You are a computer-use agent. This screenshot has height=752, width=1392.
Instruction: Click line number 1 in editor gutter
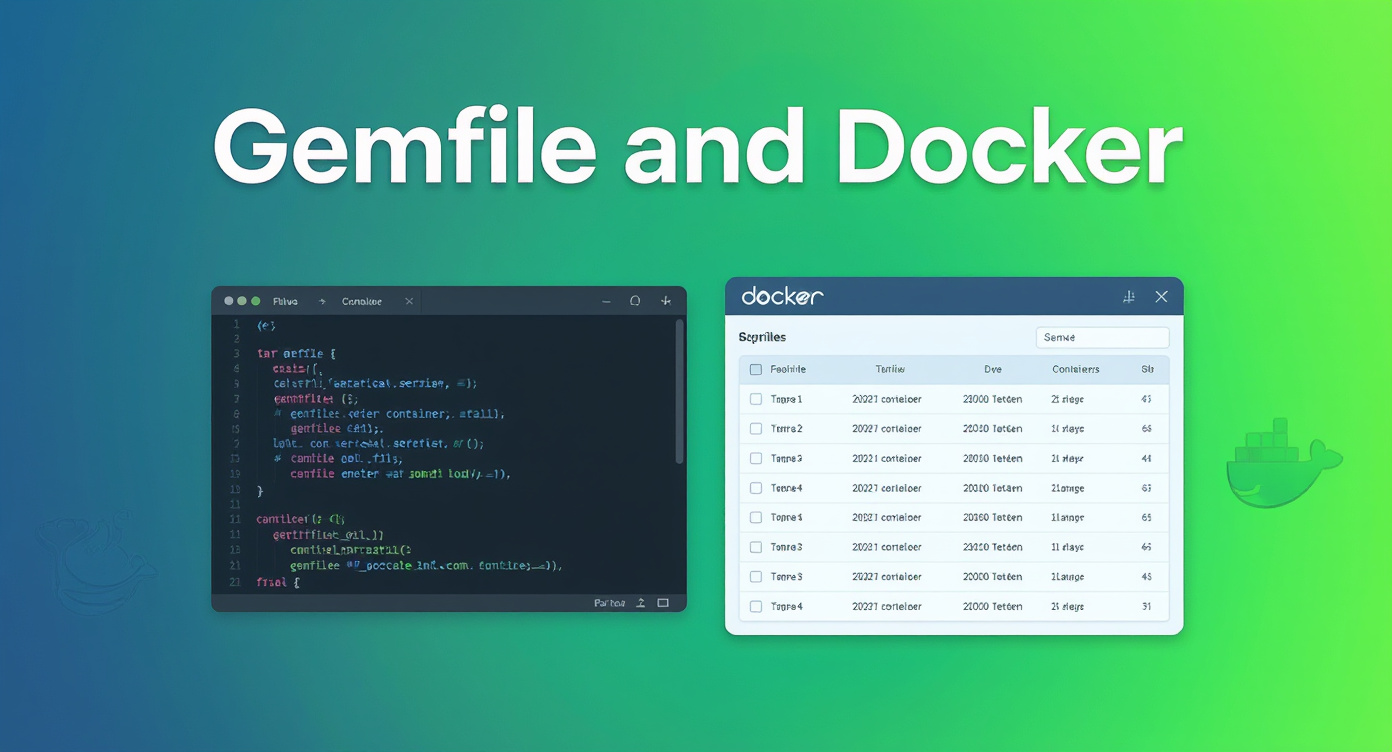(x=236, y=324)
